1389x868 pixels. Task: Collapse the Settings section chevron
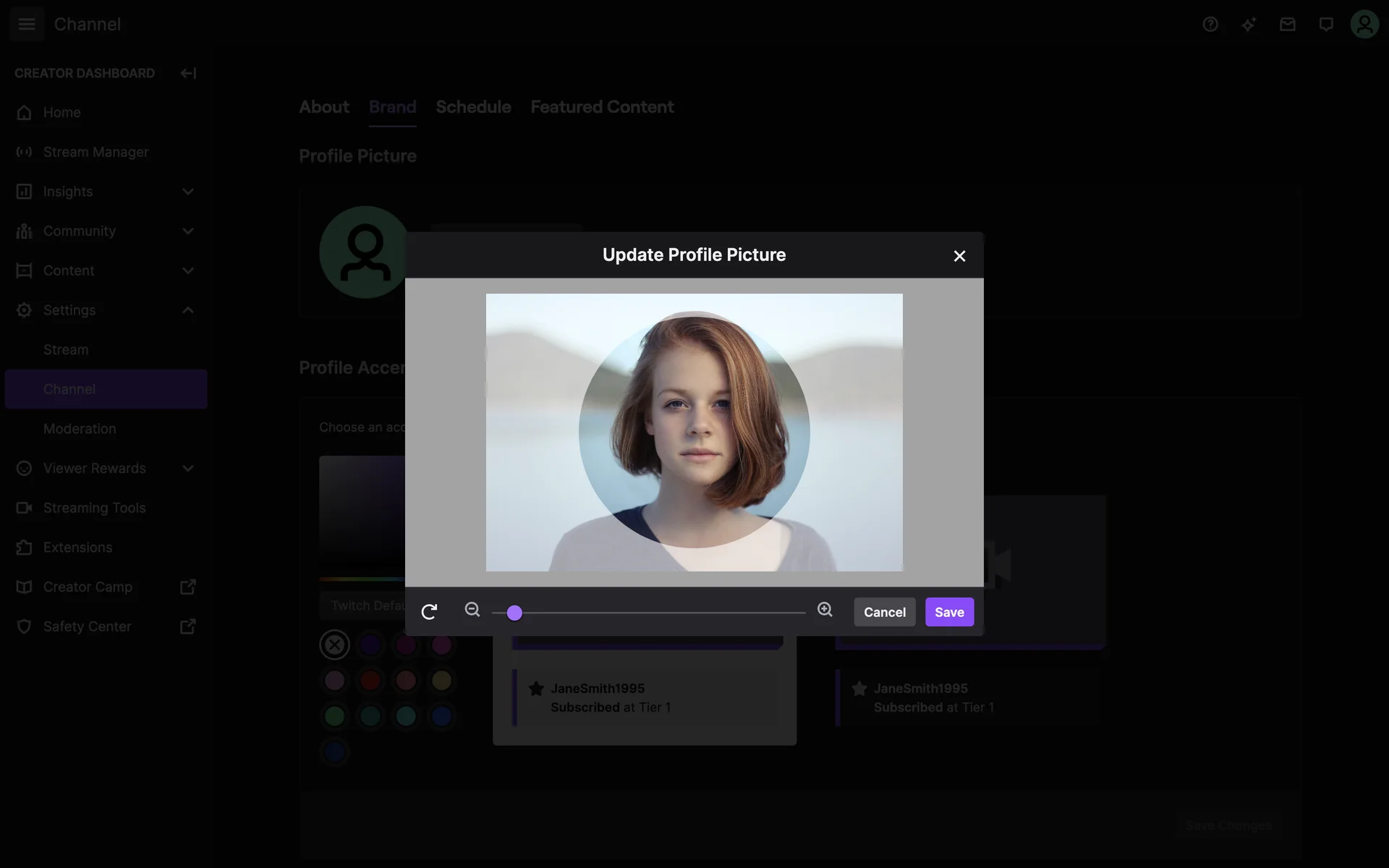(x=188, y=310)
